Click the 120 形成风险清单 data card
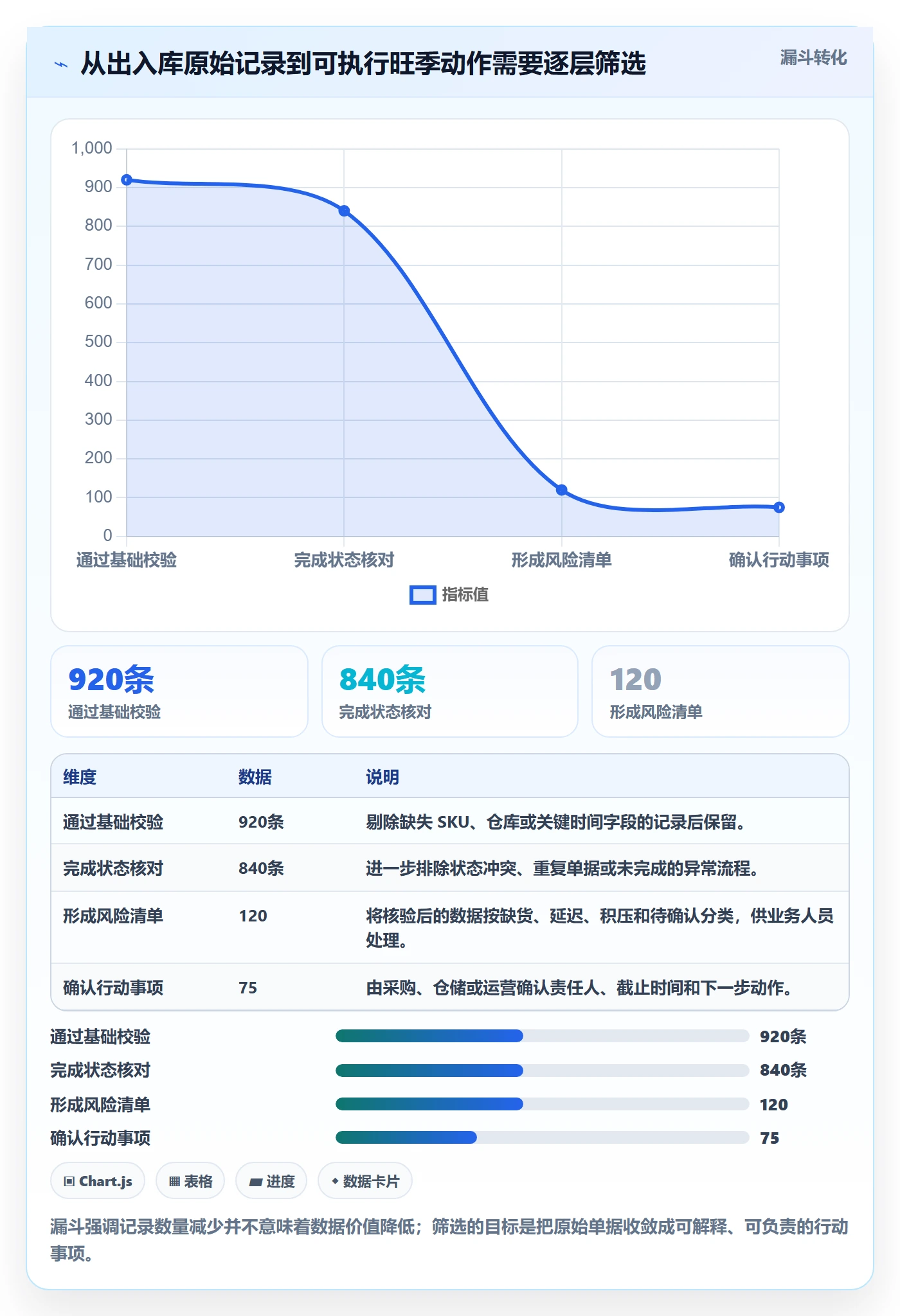900x1316 pixels. tap(720, 691)
